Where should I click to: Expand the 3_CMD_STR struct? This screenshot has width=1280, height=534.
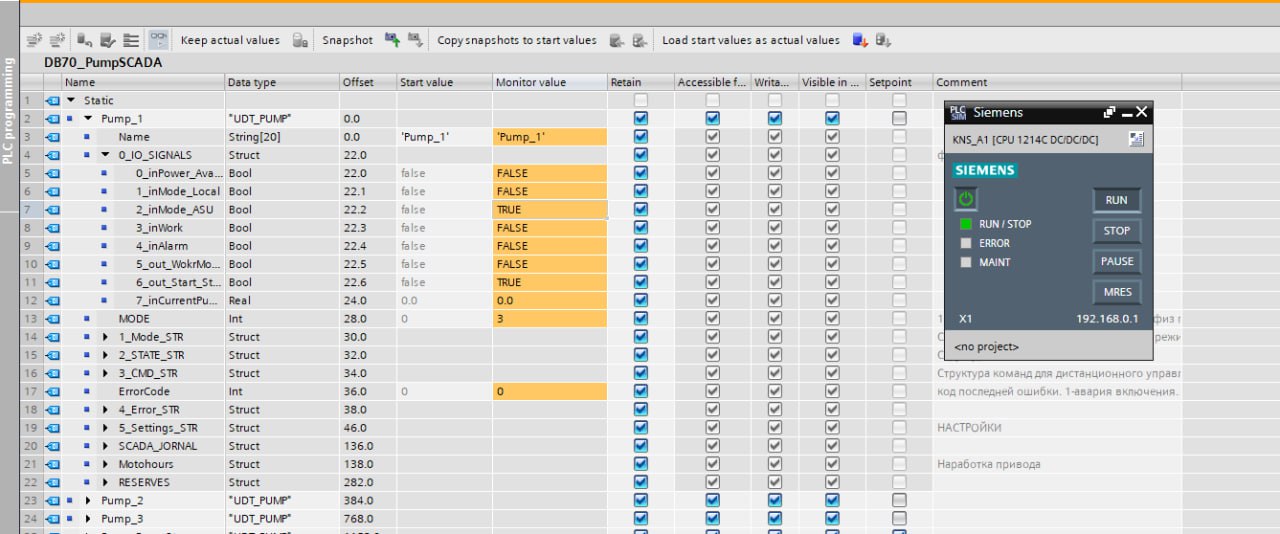click(106, 373)
